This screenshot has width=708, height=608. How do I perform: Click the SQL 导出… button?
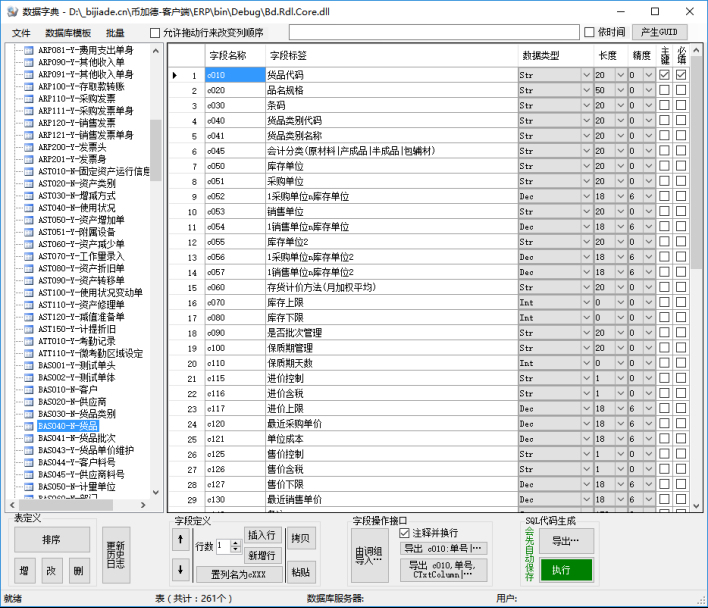[566, 541]
